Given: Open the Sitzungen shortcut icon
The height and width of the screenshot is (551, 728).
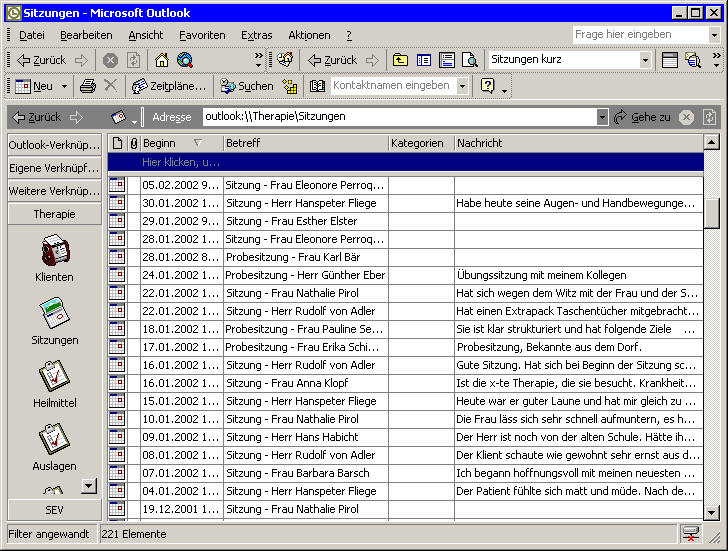Looking at the screenshot, I should (x=55, y=313).
